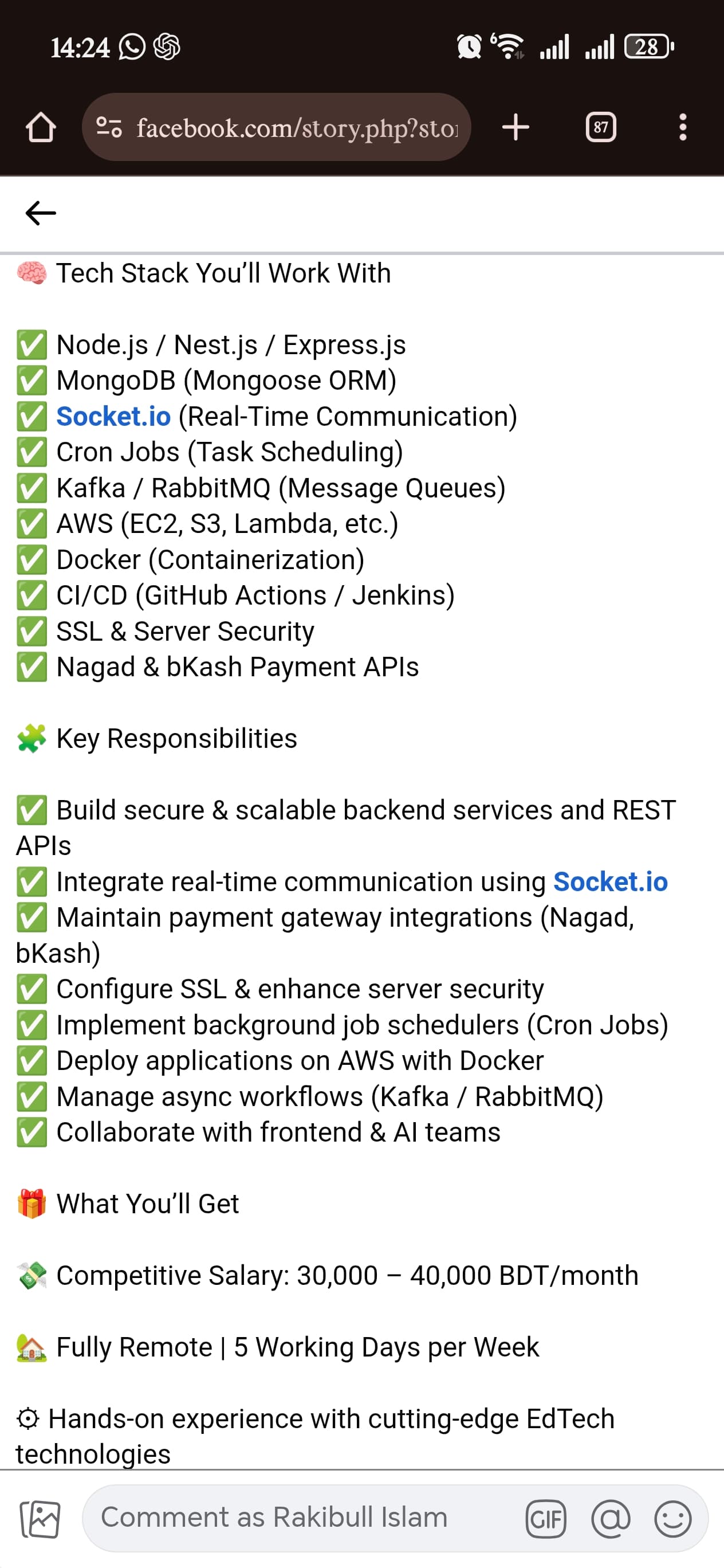Tap the check mark beside SSL & Server Security
Screen dimensions: 724x1568
(x=32, y=632)
